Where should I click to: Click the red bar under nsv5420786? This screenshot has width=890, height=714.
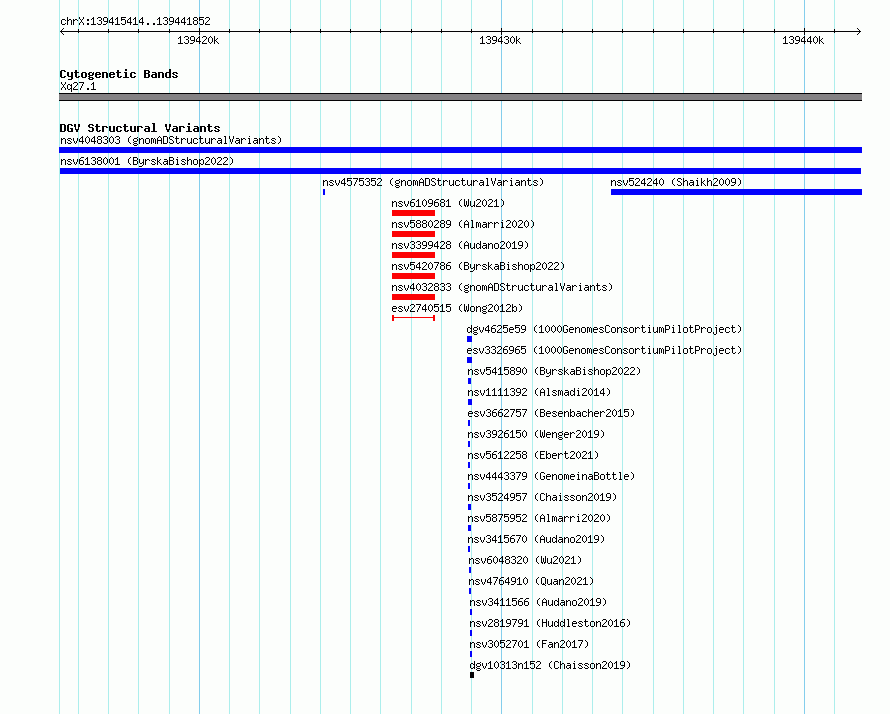point(413,276)
